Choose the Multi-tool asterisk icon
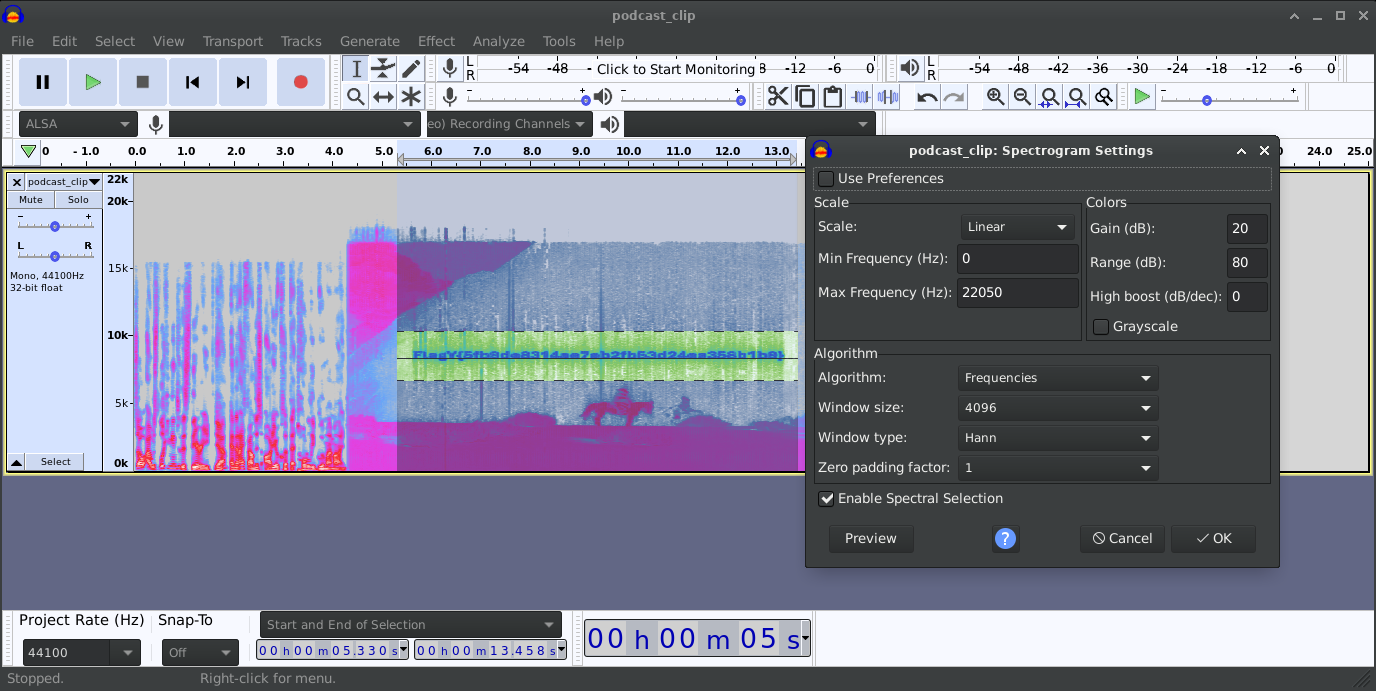The height and width of the screenshot is (691, 1376). click(x=411, y=96)
